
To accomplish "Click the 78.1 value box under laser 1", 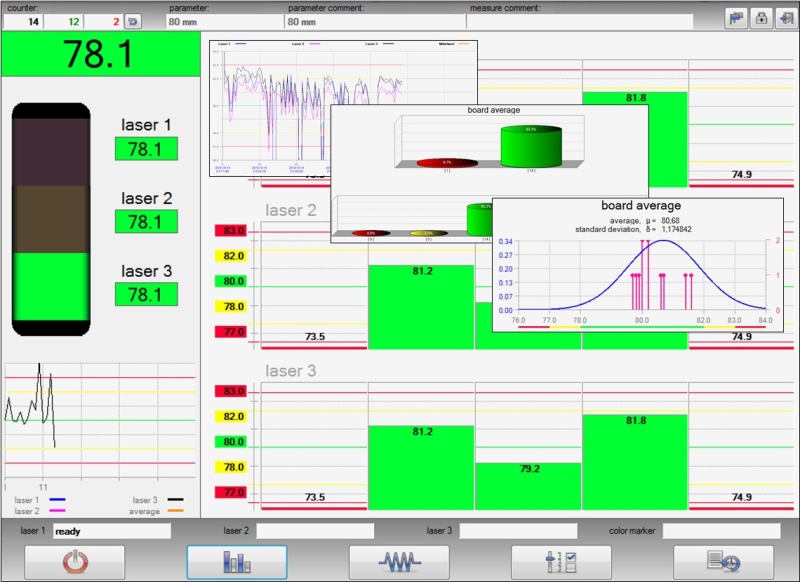I will (x=146, y=148).
